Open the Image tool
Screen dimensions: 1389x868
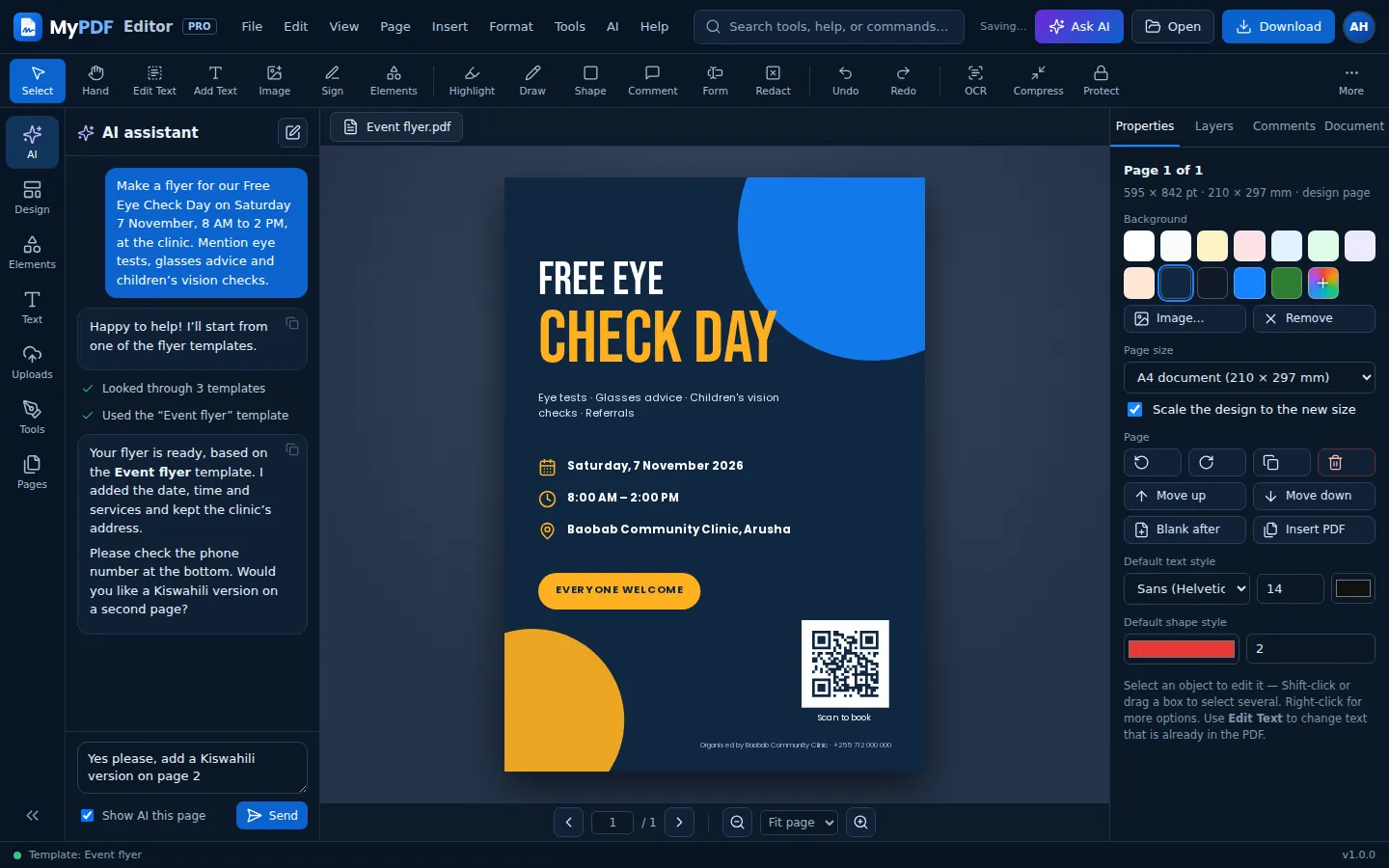click(x=274, y=80)
